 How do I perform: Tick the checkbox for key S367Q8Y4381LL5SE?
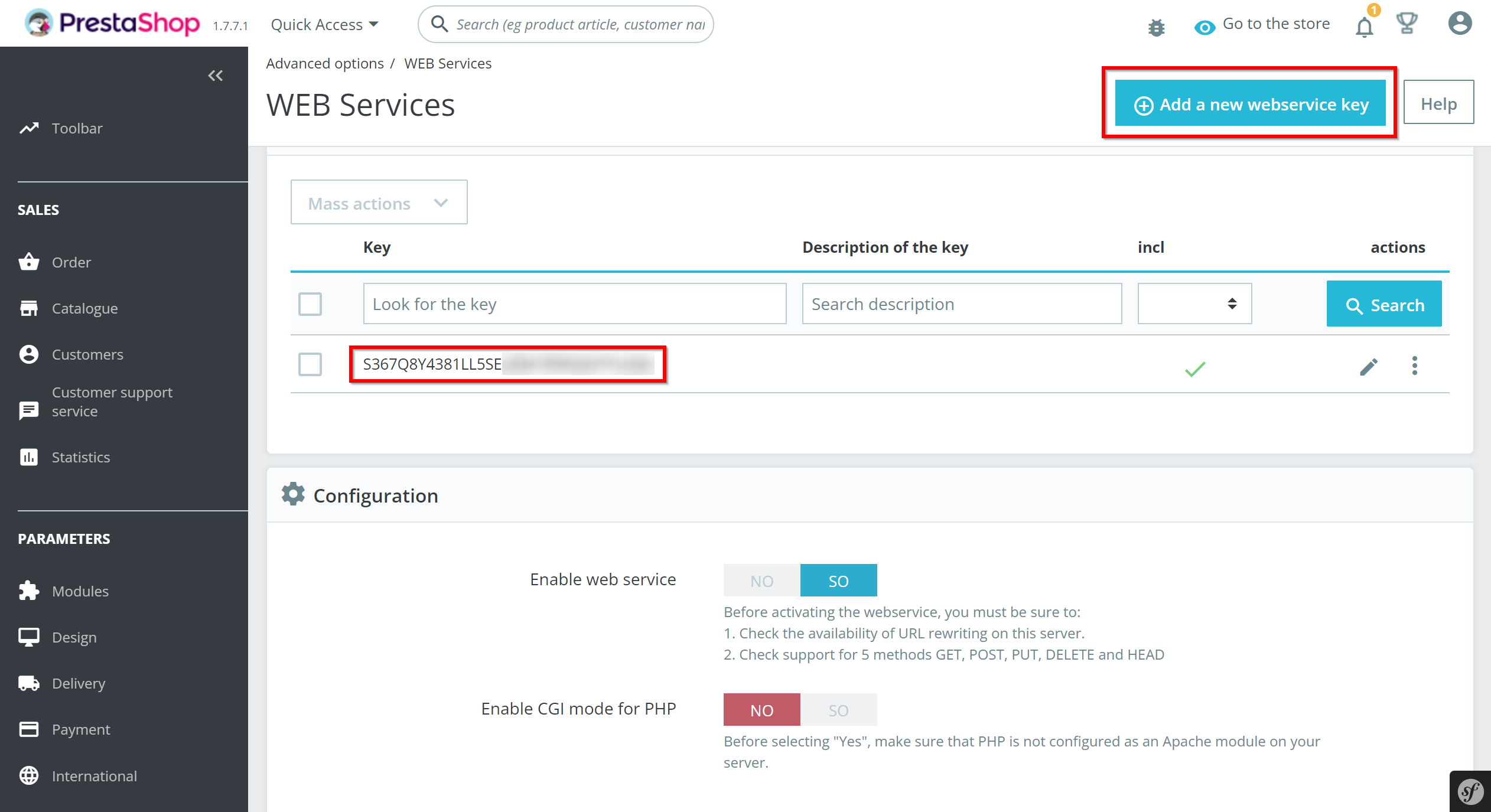click(310, 364)
